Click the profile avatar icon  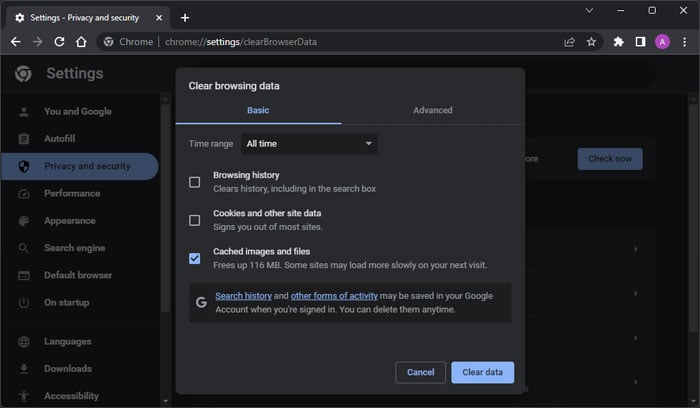point(662,42)
